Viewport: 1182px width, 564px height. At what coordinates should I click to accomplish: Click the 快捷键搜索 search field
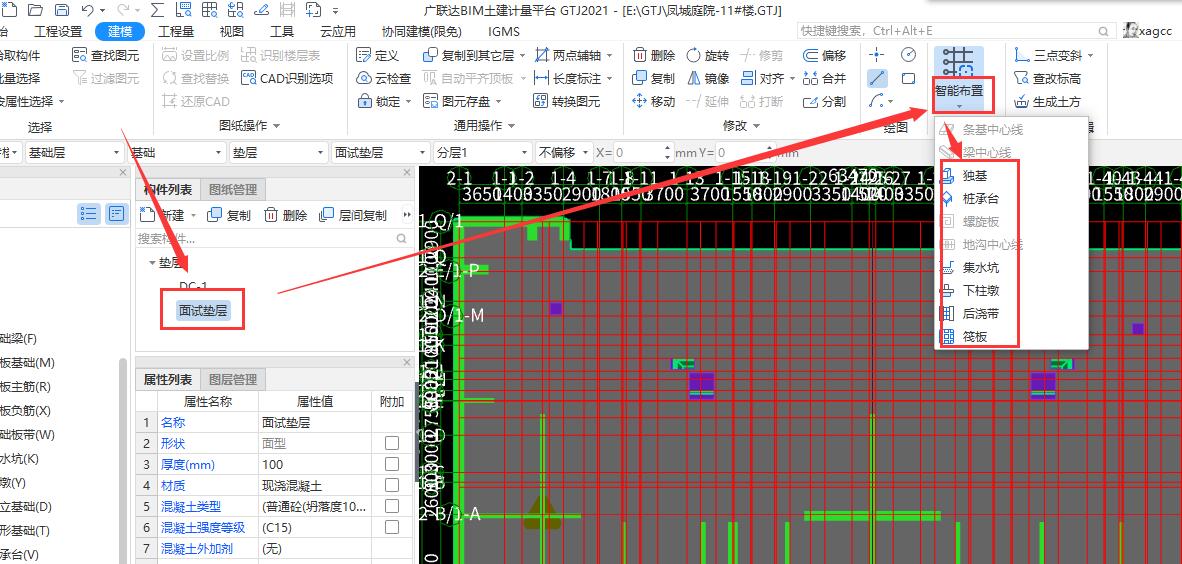tap(957, 31)
